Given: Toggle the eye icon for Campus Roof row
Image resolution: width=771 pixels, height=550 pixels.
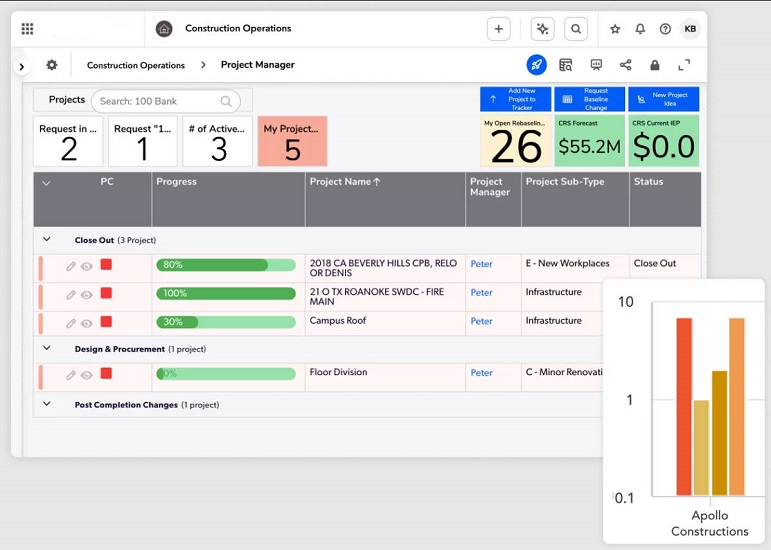Looking at the screenshot, I should click(87, 323).
